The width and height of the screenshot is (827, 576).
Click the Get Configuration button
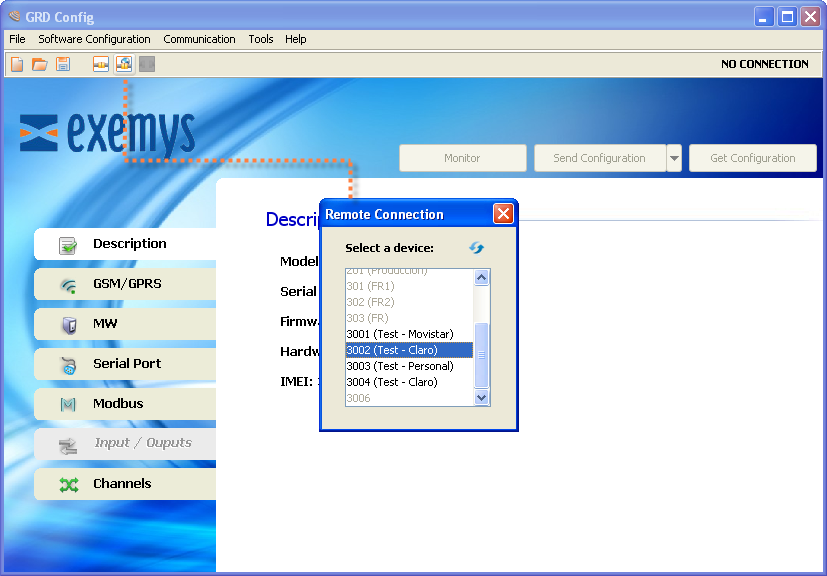752,158
